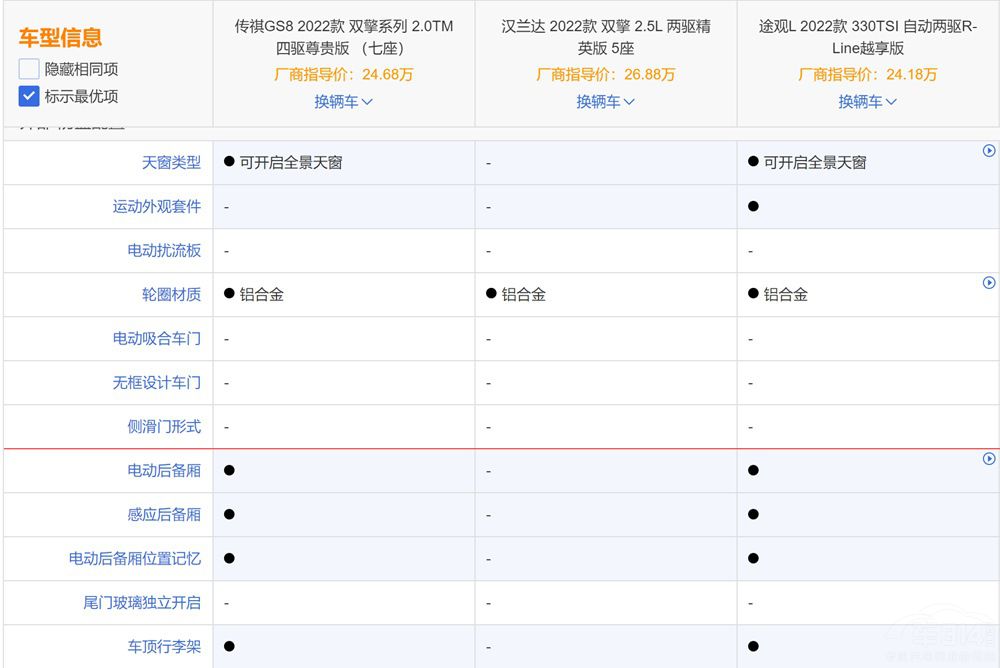Open the 无框设计车门 parameter link
Image resolution: width=1000 pixels, height=668 pixels.
coord(156,382)
